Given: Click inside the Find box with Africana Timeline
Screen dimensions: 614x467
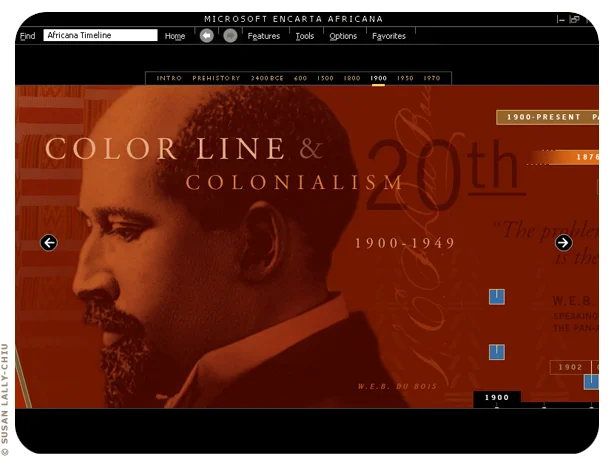Looking at the screenshot, I should pos(100,35).
